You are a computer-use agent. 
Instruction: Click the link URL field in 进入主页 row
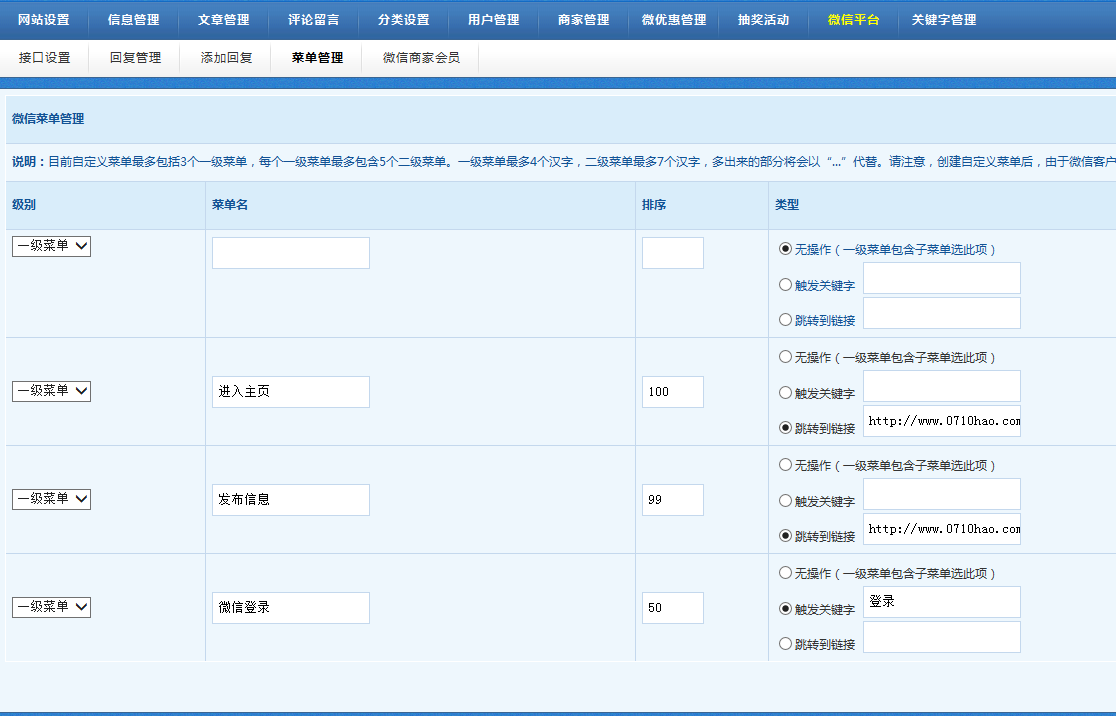click(941, 421)
